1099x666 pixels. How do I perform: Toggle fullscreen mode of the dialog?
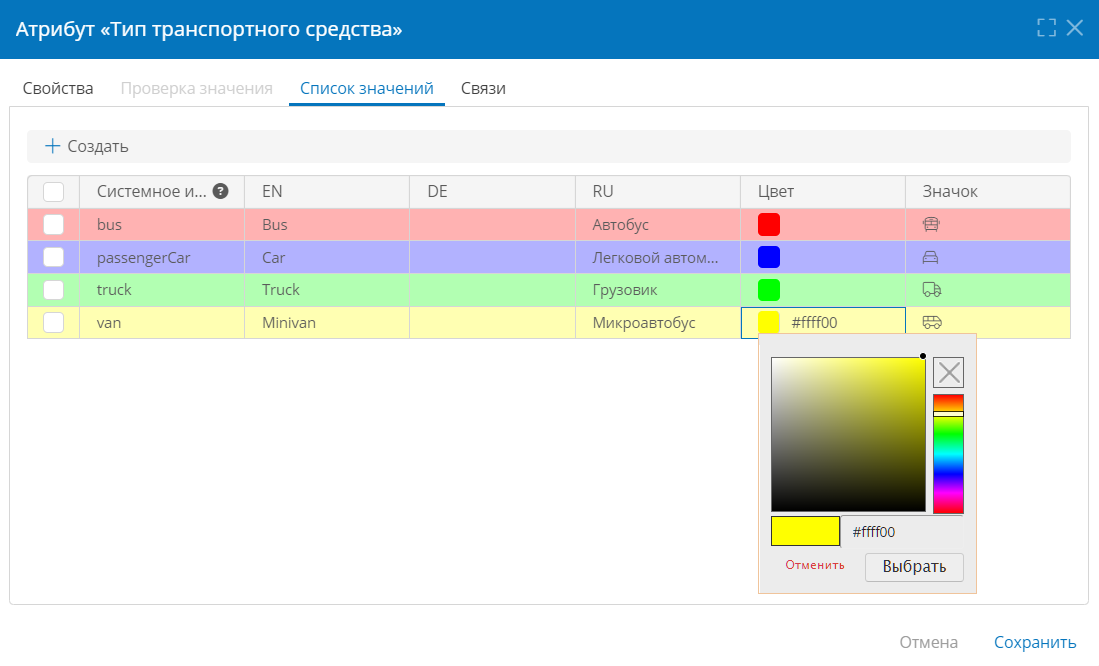click(1046, 28)
